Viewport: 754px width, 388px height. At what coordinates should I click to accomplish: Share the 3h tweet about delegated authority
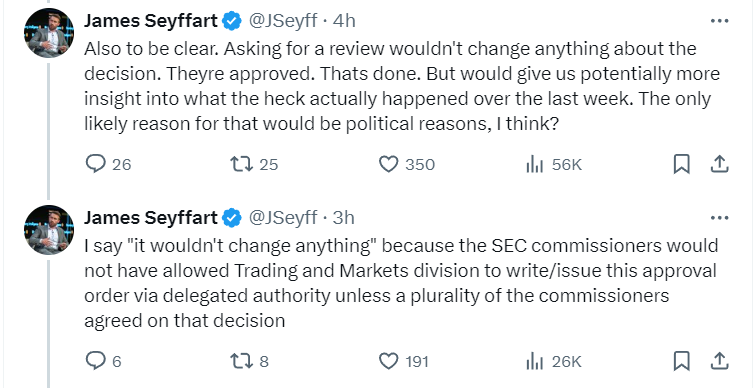[719, 361]
